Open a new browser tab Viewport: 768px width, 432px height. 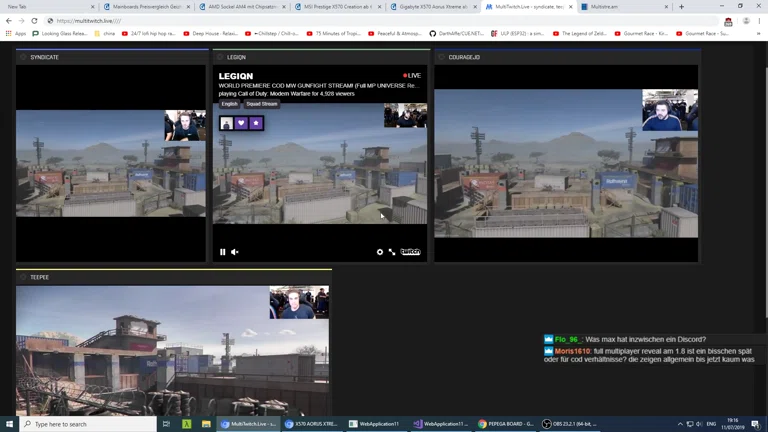[x=681, y=7]
